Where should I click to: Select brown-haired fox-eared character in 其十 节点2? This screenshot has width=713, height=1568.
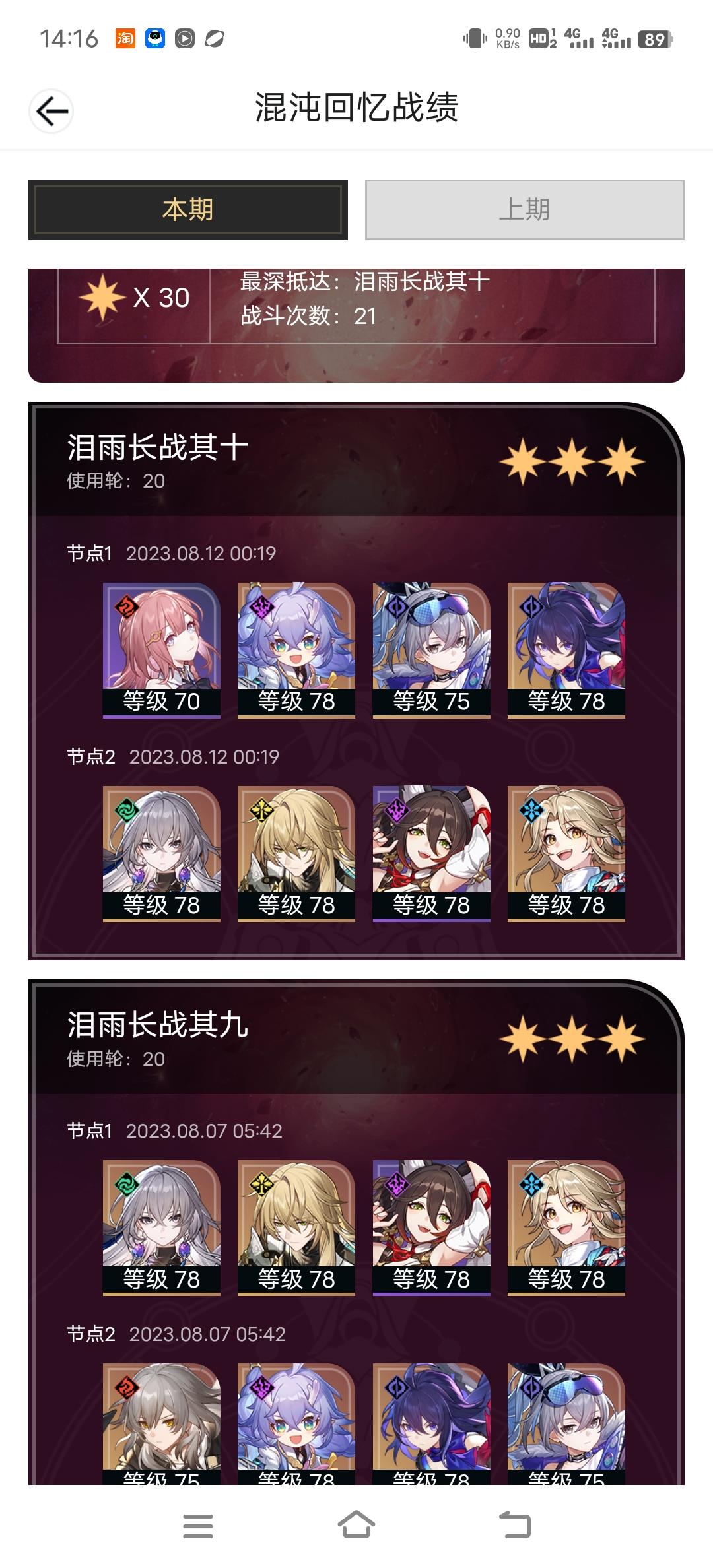[432, 853]
